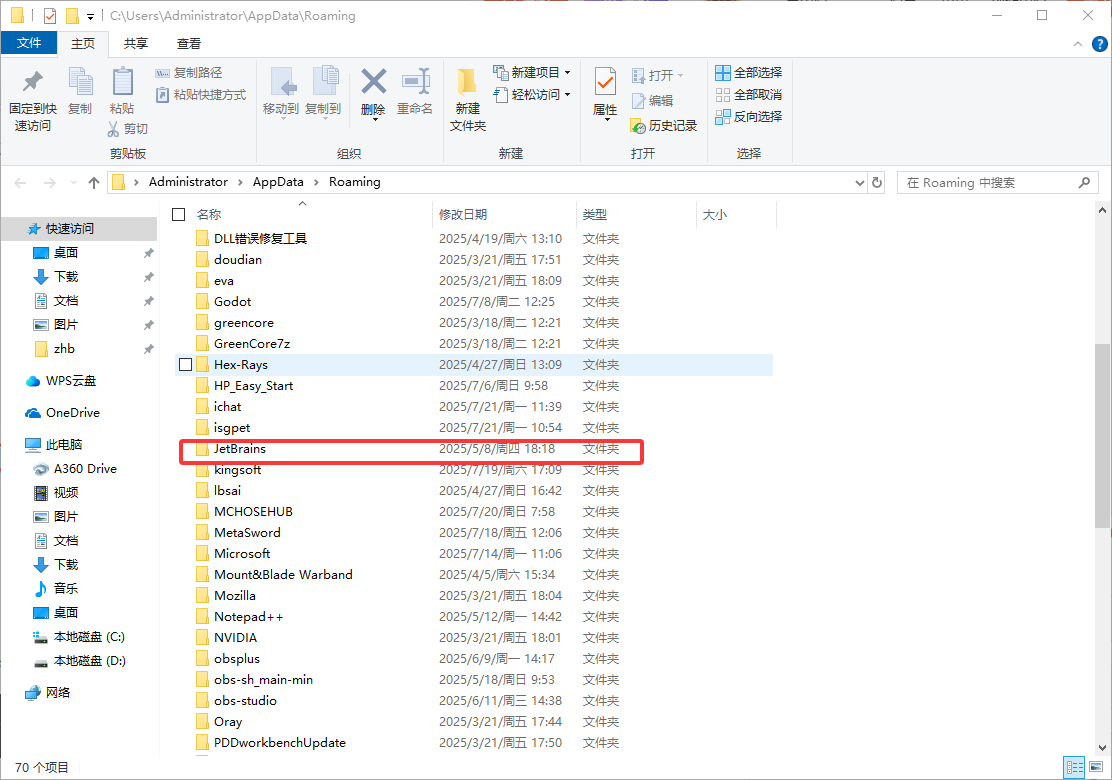Open WPS cloud drive in sidebar
The height and width of the screenshot is (780, 1112).
click(61, 381)
